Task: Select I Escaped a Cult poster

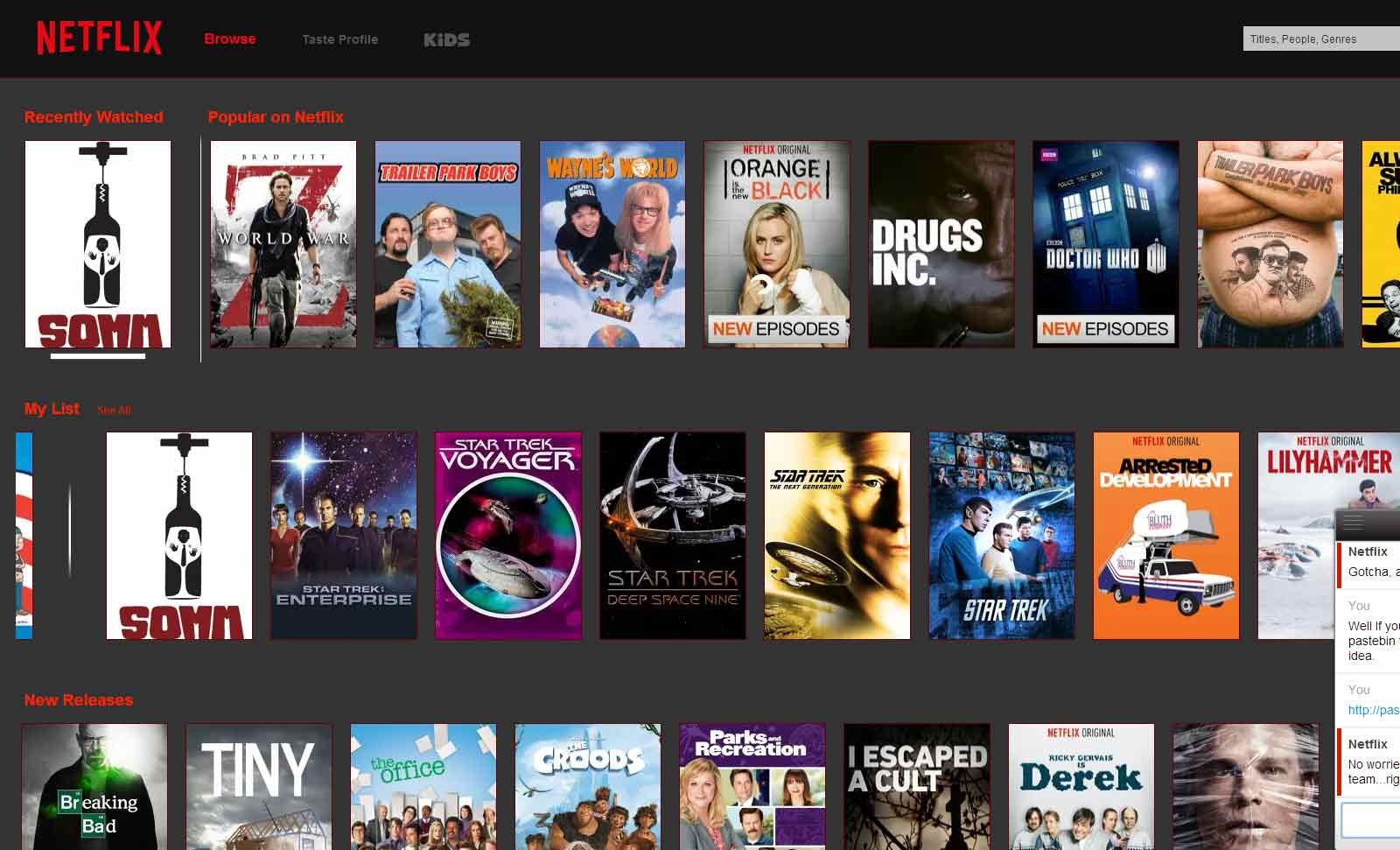Action: point(917,786)
